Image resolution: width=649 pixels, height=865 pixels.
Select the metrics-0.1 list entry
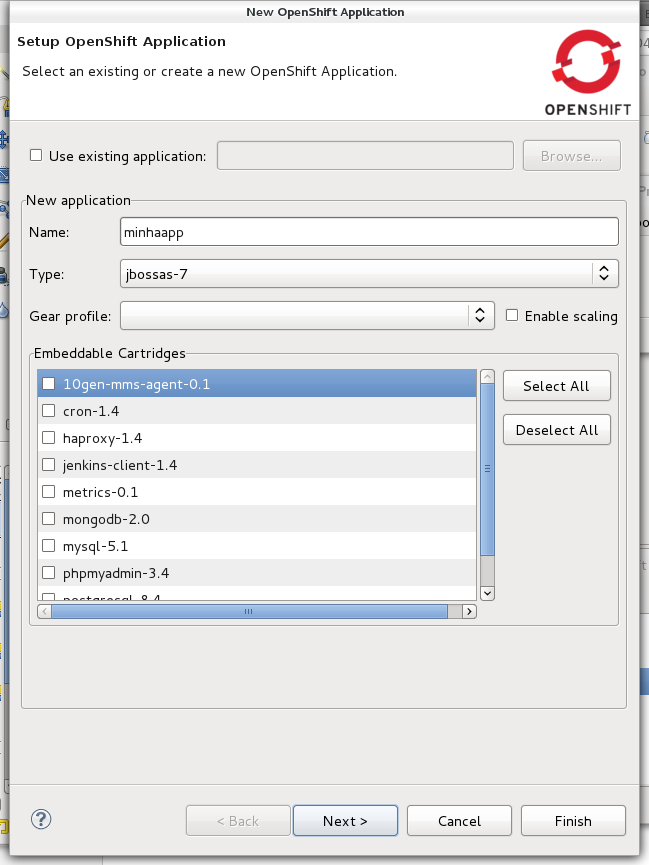pos(257,492)
